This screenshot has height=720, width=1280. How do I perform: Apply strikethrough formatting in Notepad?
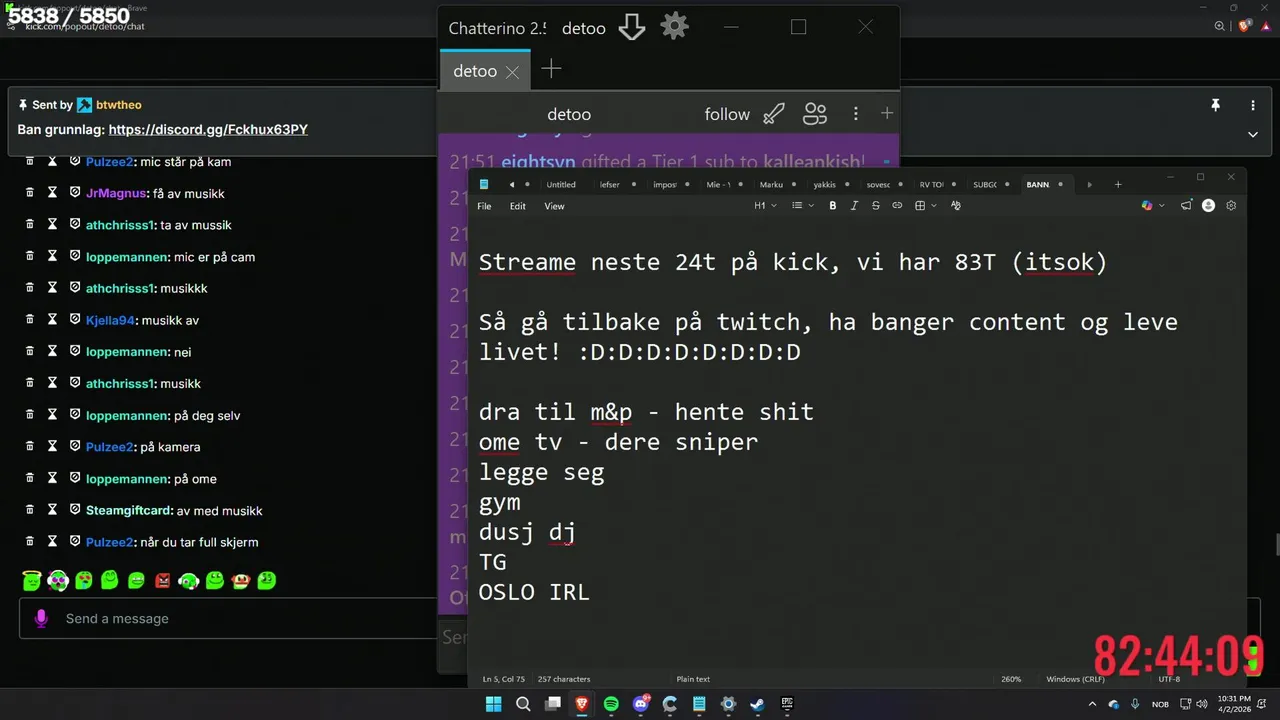pyautogui.click(x=876, y=206)
